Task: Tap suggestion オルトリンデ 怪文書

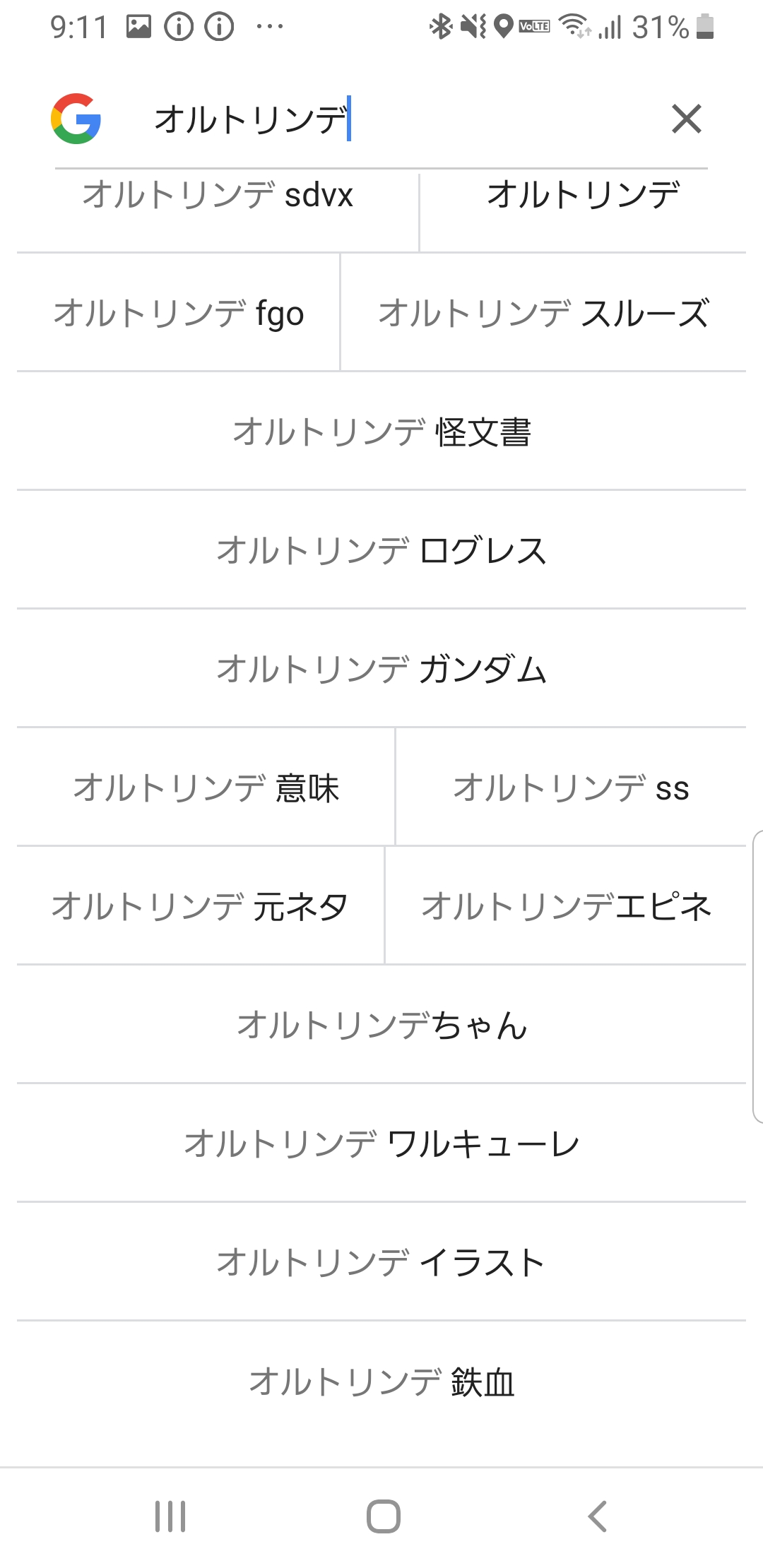Action: click(x=381, y=432)
